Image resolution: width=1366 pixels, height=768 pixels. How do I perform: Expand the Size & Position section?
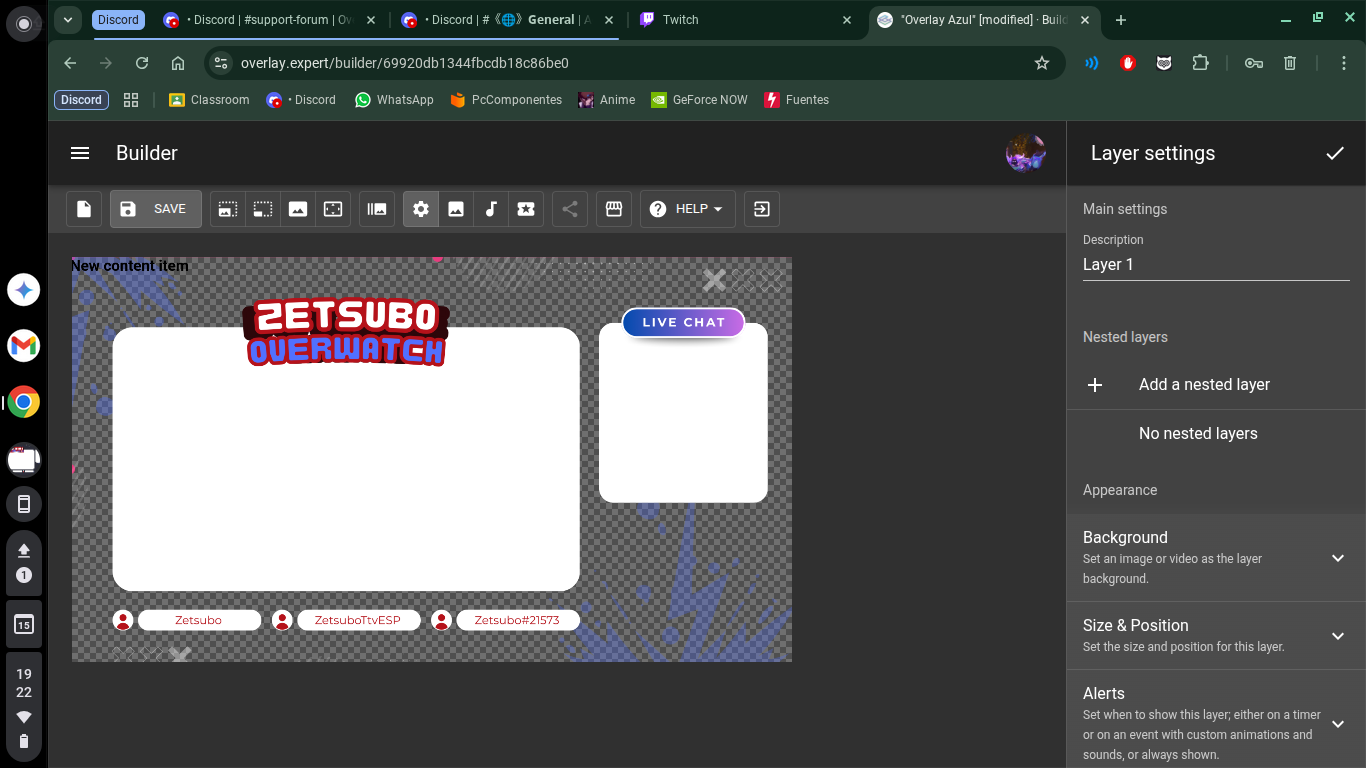pos(1338,636)
